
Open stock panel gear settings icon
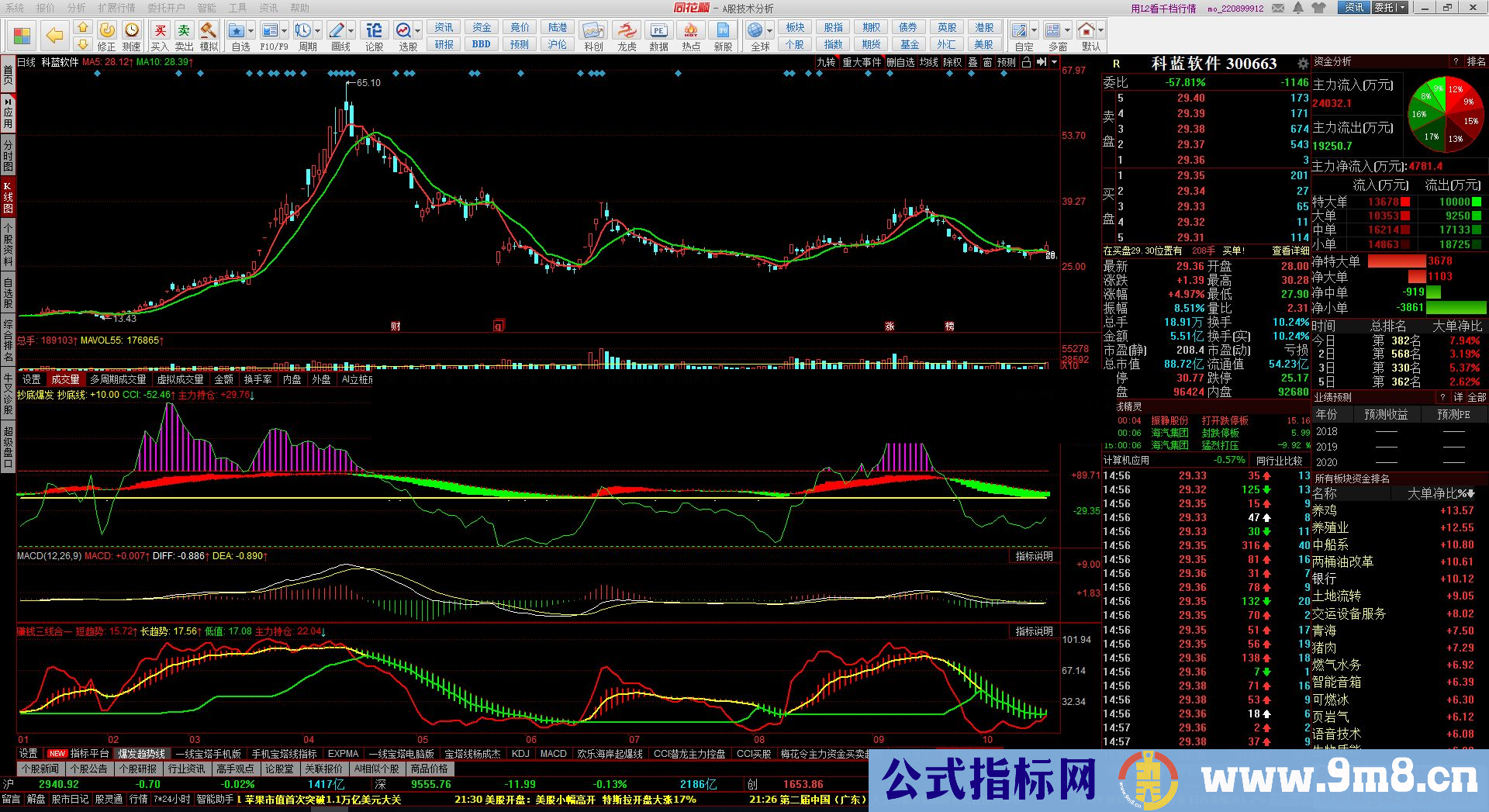(1303, 64)
